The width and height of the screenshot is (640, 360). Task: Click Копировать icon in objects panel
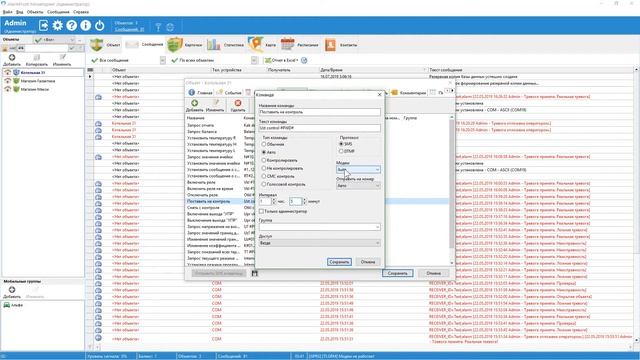[37, 58]
